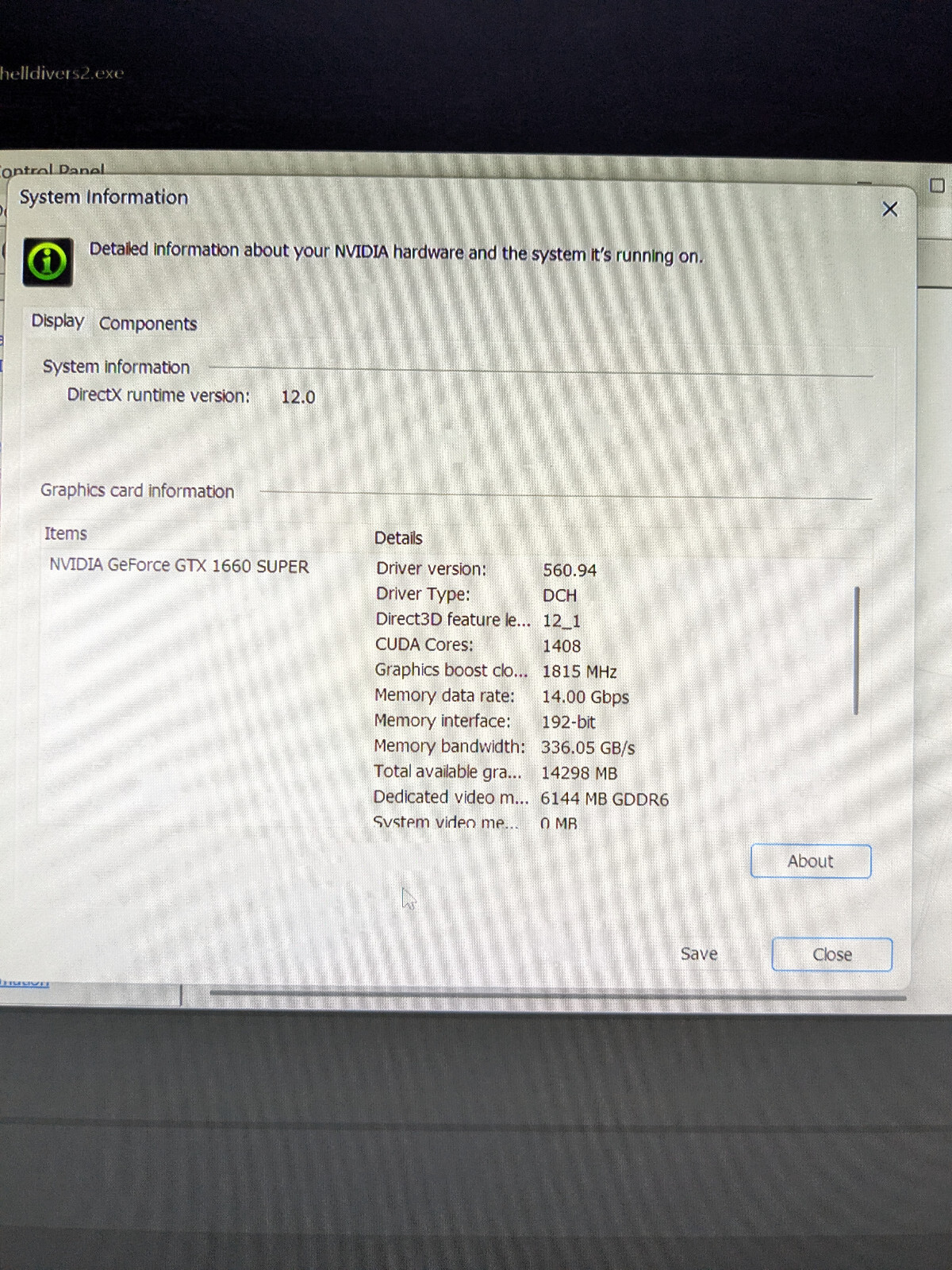Click the Close button
The width and height of the screenshot is (952, 1270).
click(831, 954)
